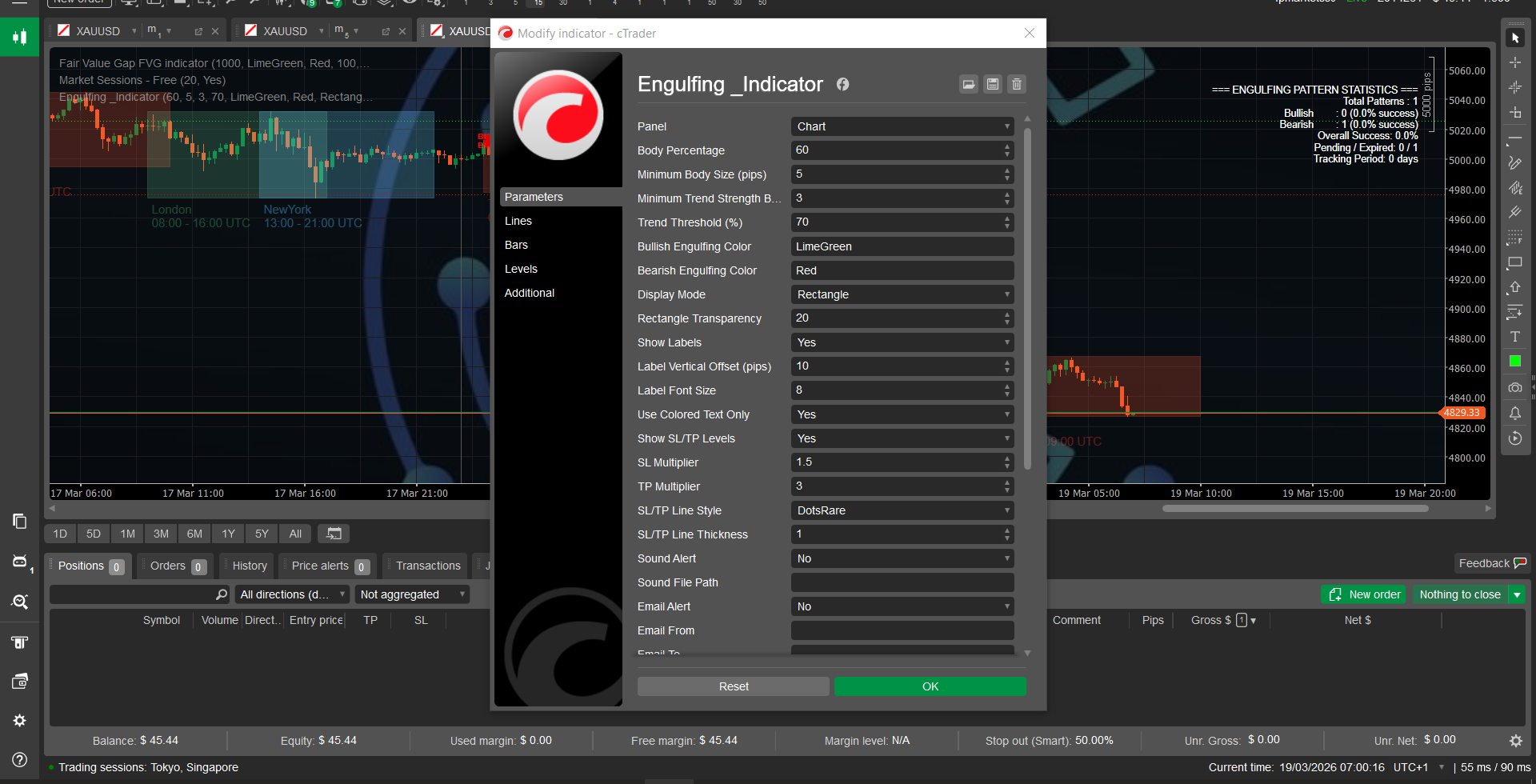Open alerts via the bell icon
The image size is (1536, 784).
pos(1515,413)
